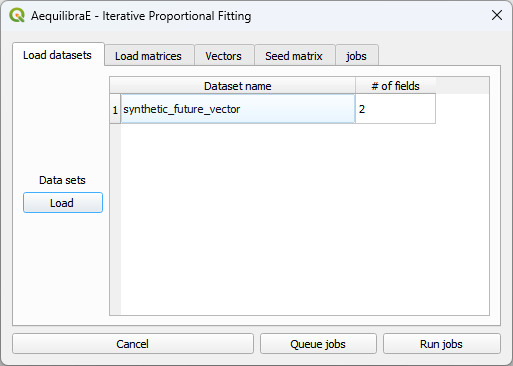Switch to the Seed matrix tab
This screenshot has height=366, width=513.
[x=294, y=56]
